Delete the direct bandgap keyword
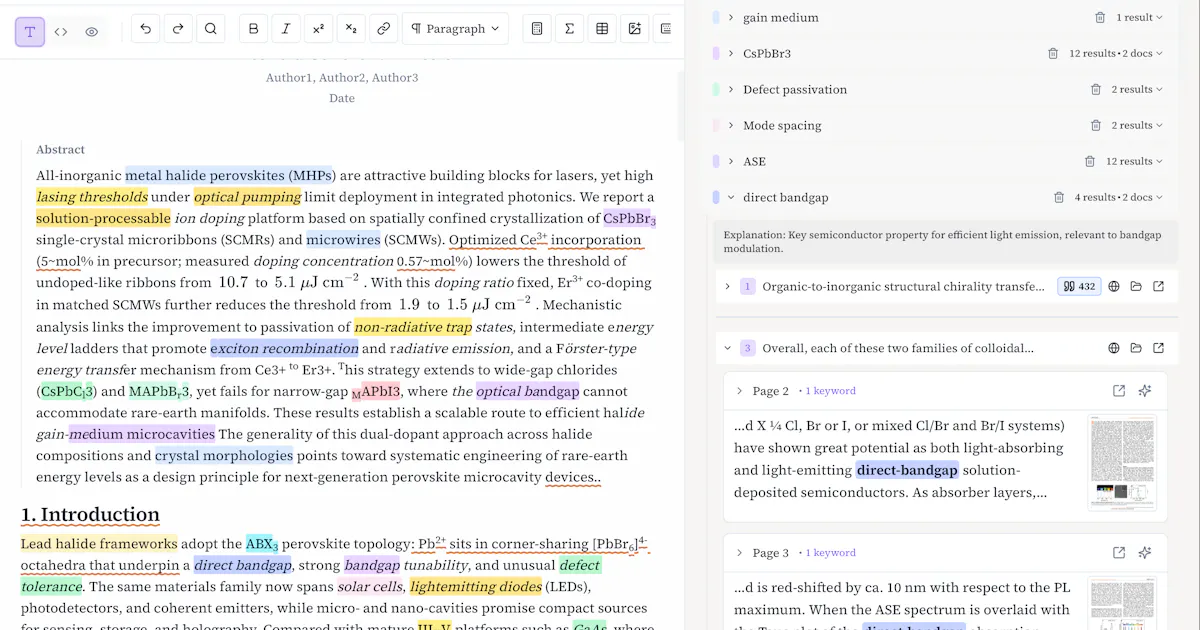Screen dimensions: 1200x630 point(1059,197)
